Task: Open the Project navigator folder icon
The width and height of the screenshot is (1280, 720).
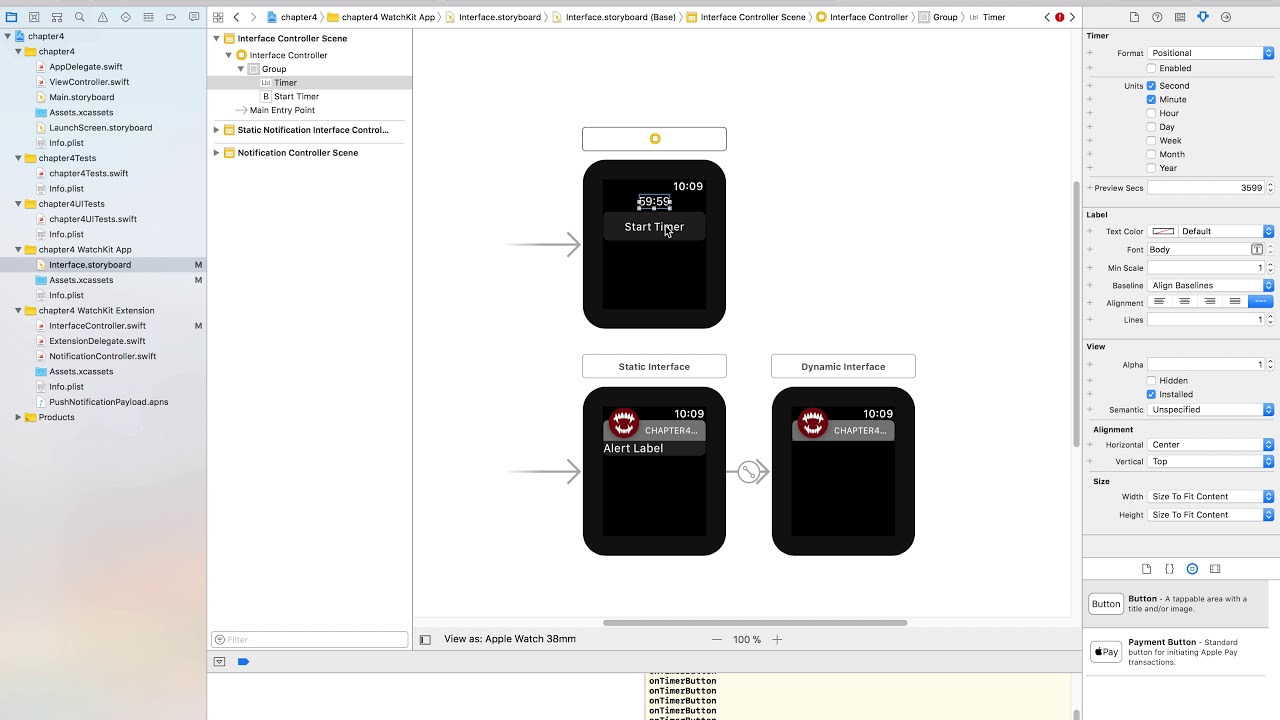Action: click(11, 17)
